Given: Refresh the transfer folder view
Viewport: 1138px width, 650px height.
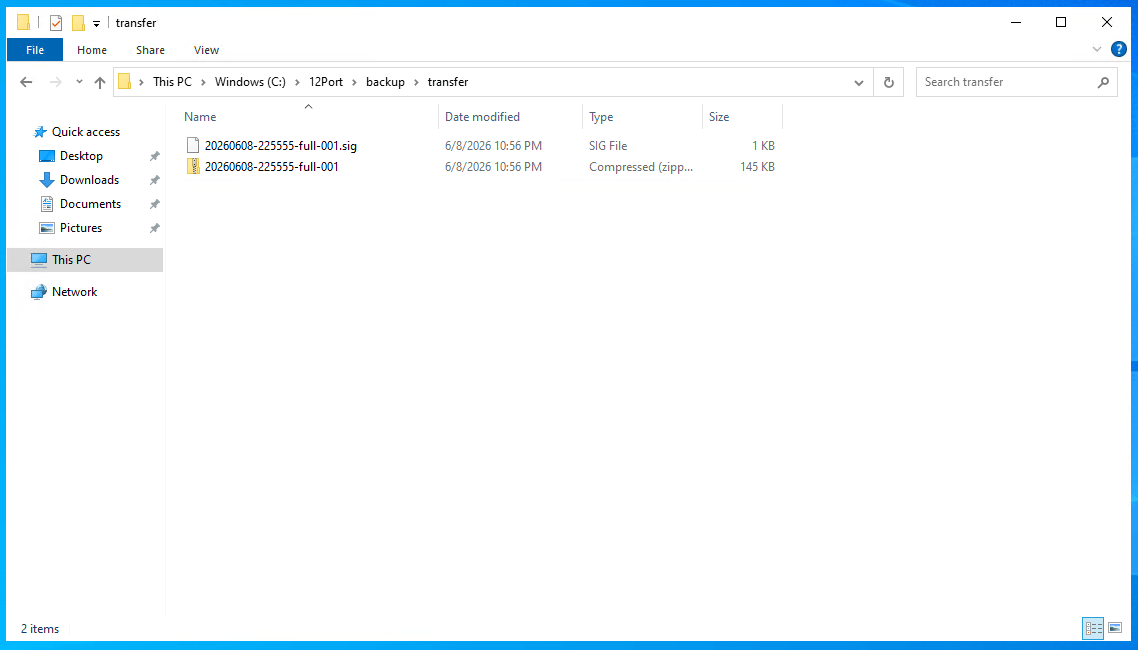Looking at the screenshot, I should click(888, 82).
